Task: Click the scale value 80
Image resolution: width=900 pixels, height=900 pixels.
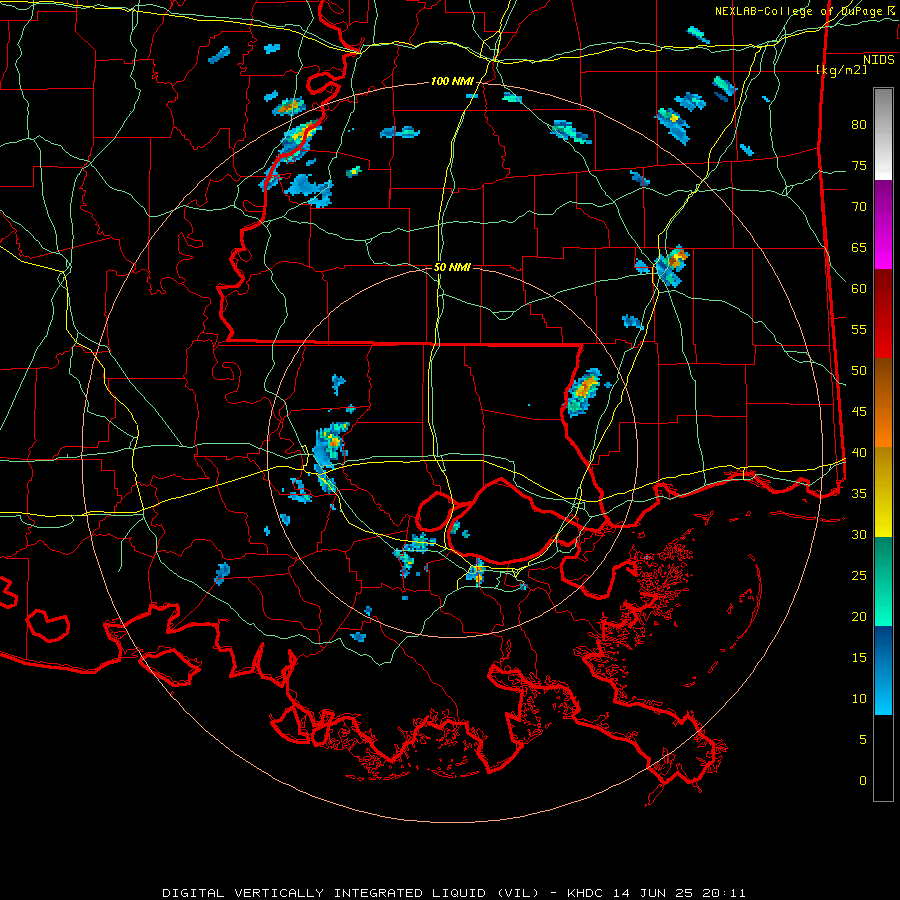Action: click(859, 125)
